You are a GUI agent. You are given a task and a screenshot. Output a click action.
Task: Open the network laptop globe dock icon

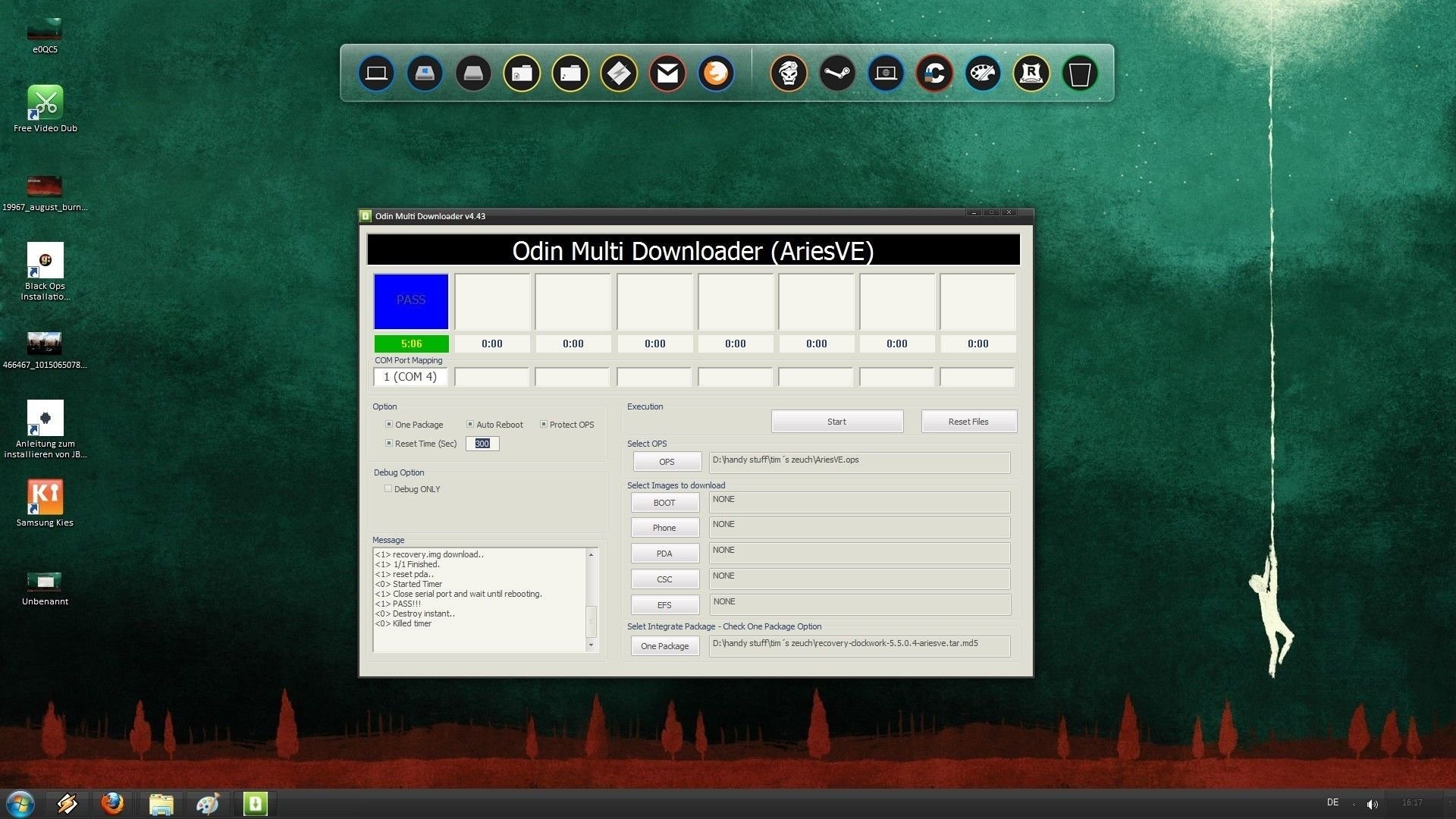(886, 74)
